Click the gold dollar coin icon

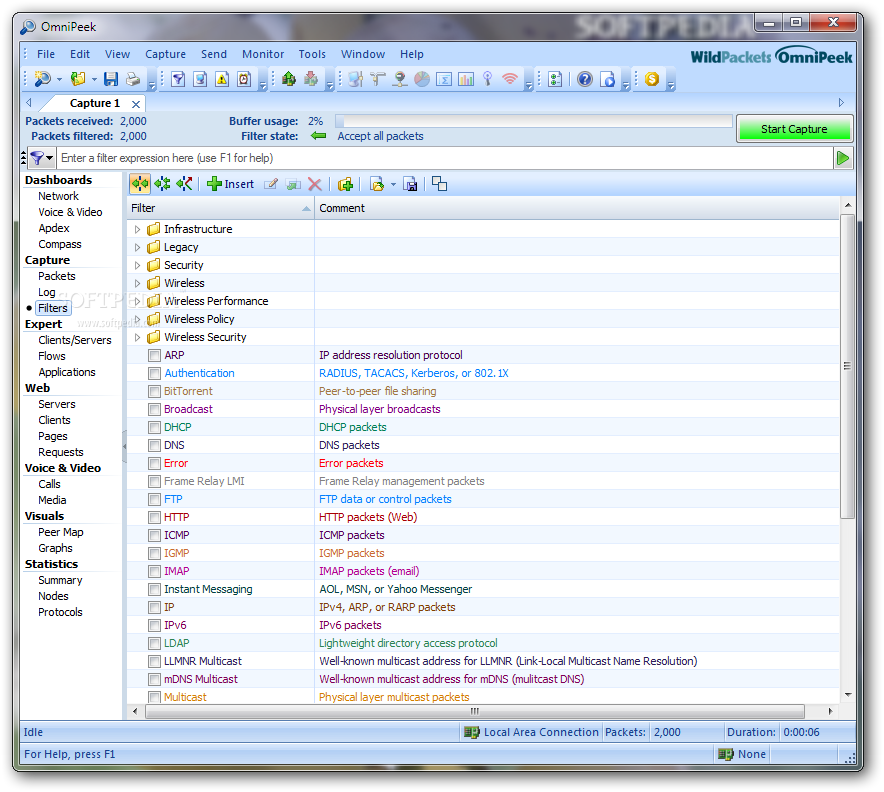[652, 79]
